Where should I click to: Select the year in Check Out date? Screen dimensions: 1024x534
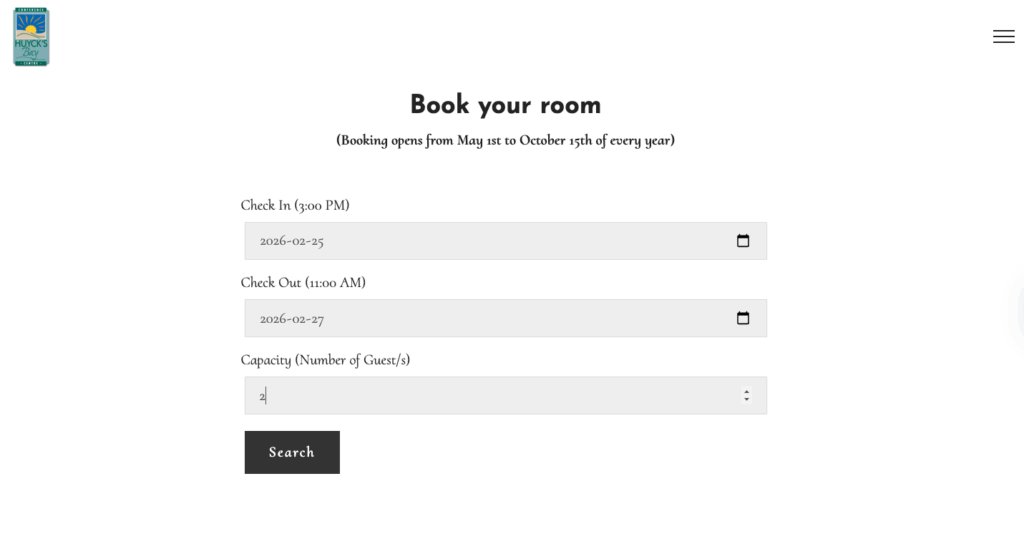coord(271,319)
